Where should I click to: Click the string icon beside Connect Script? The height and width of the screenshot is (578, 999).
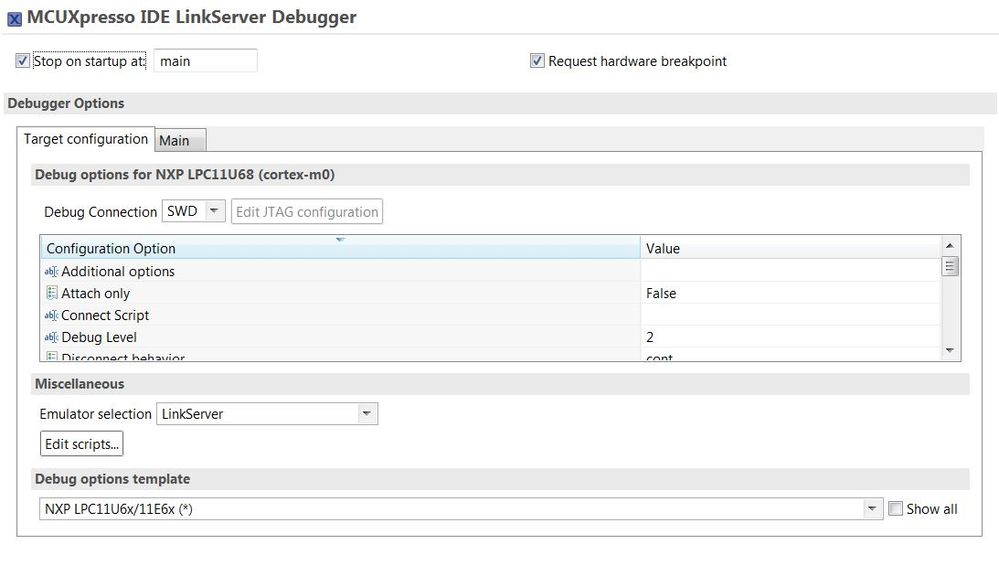(50, 315)
